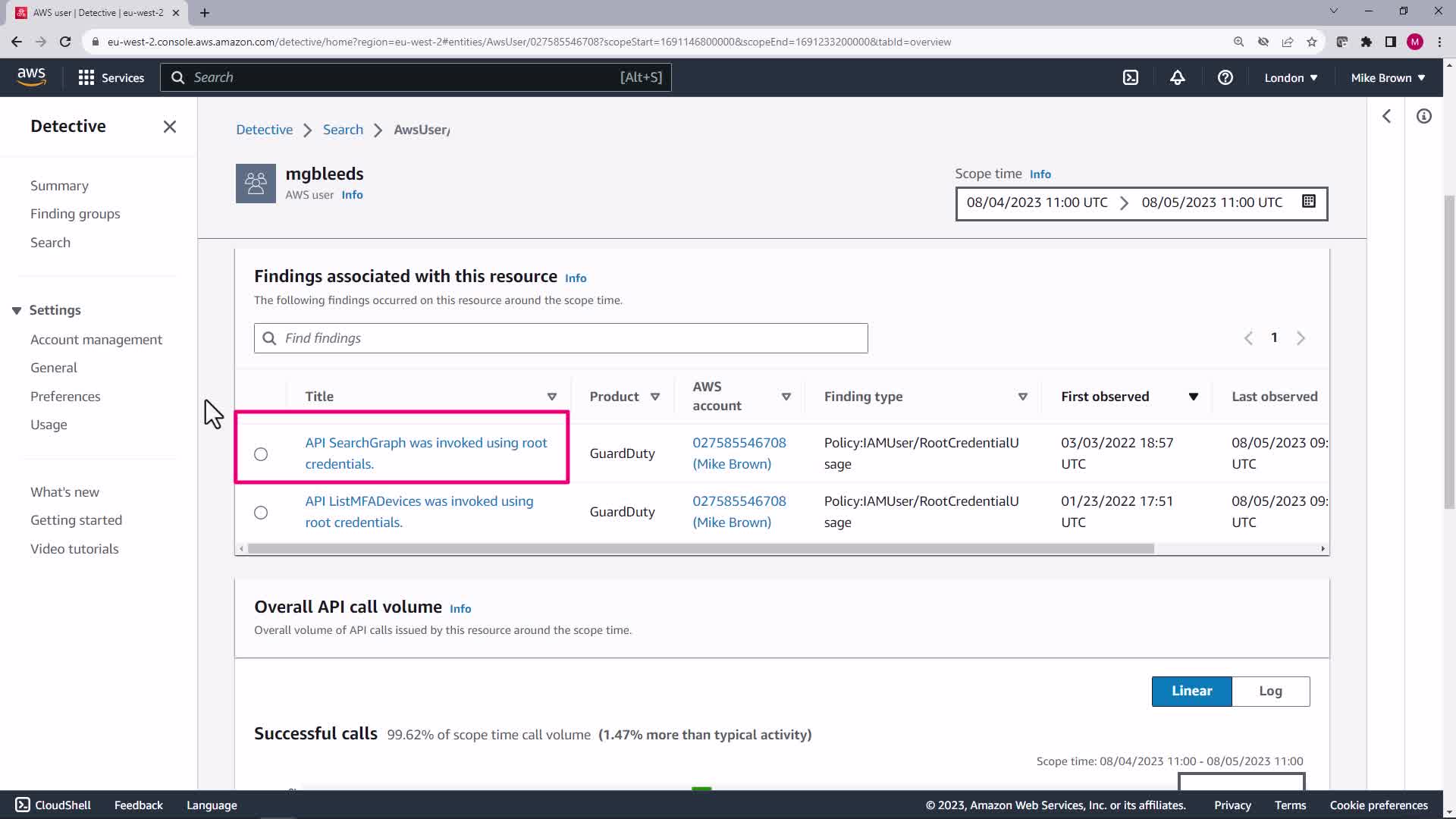
Task: Collapse the Settings section in sidebar
Action: pyautogui.click(x=17, y=310)
